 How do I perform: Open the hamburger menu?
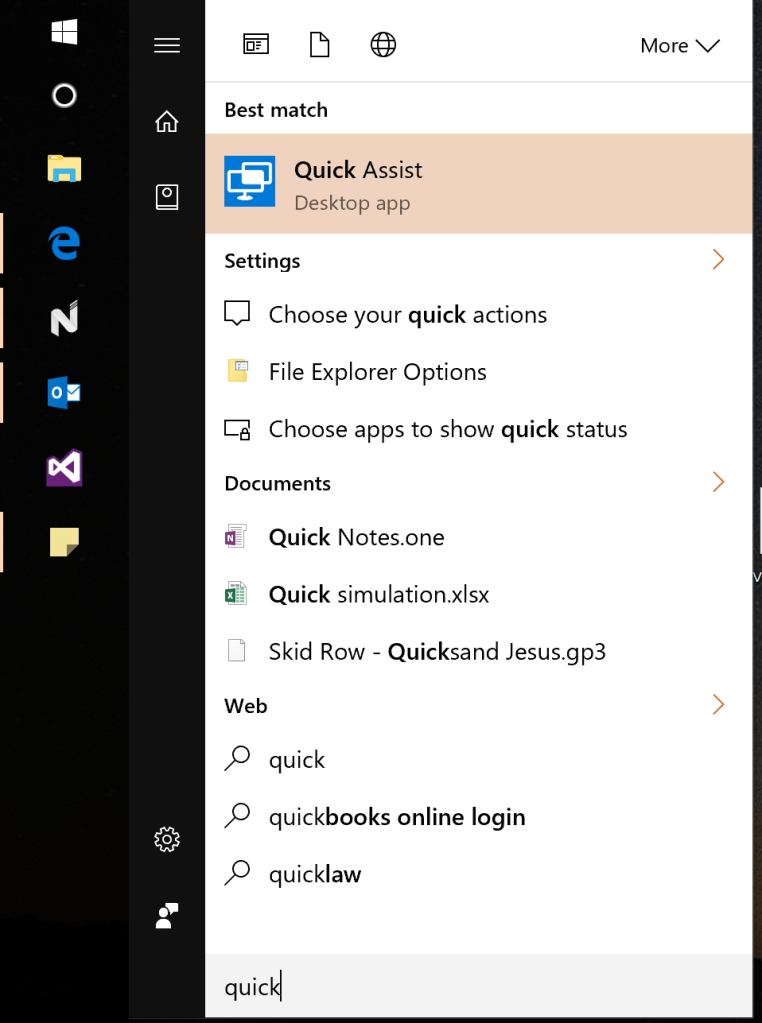(166, 44)
